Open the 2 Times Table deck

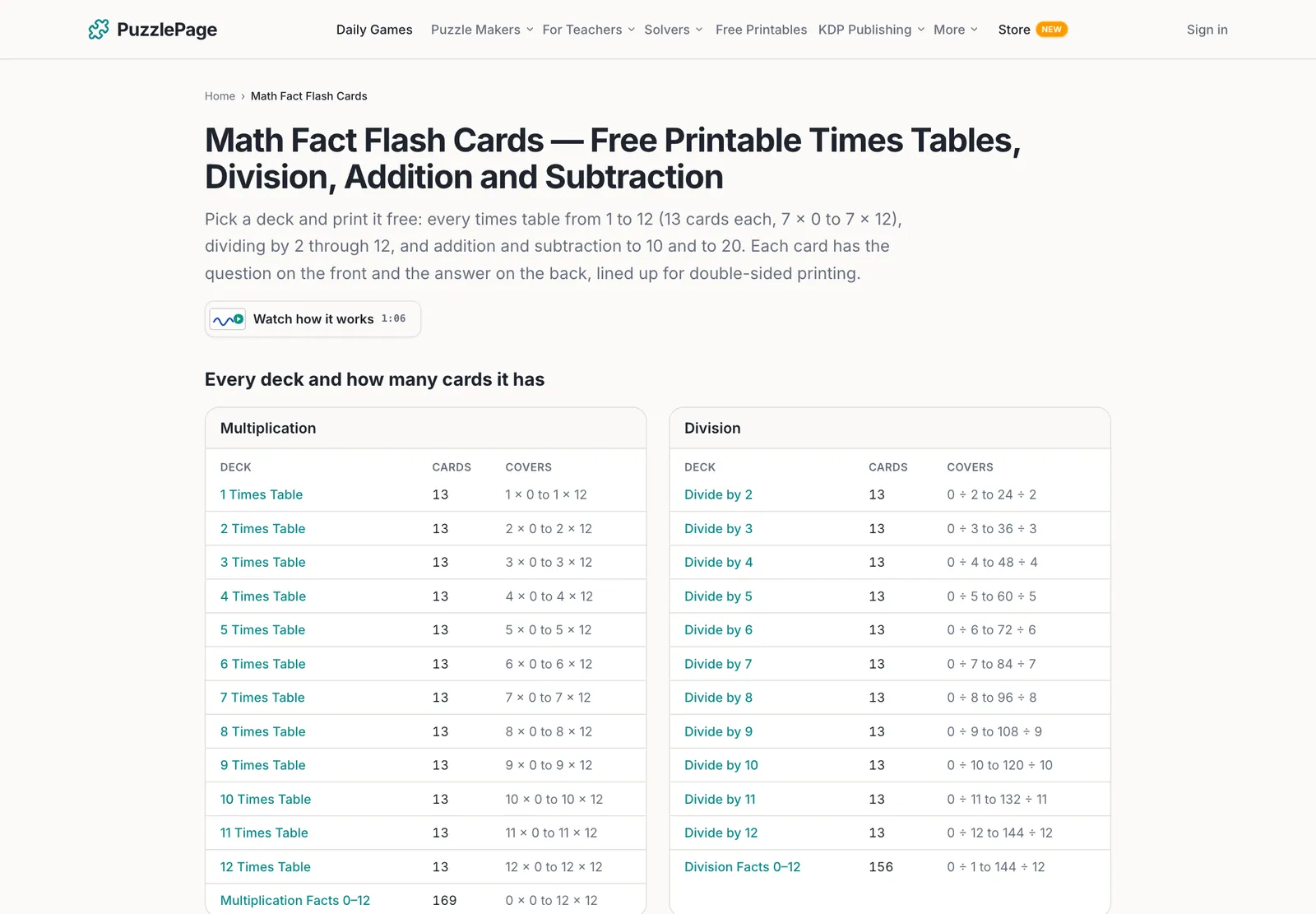click(262, 529)
